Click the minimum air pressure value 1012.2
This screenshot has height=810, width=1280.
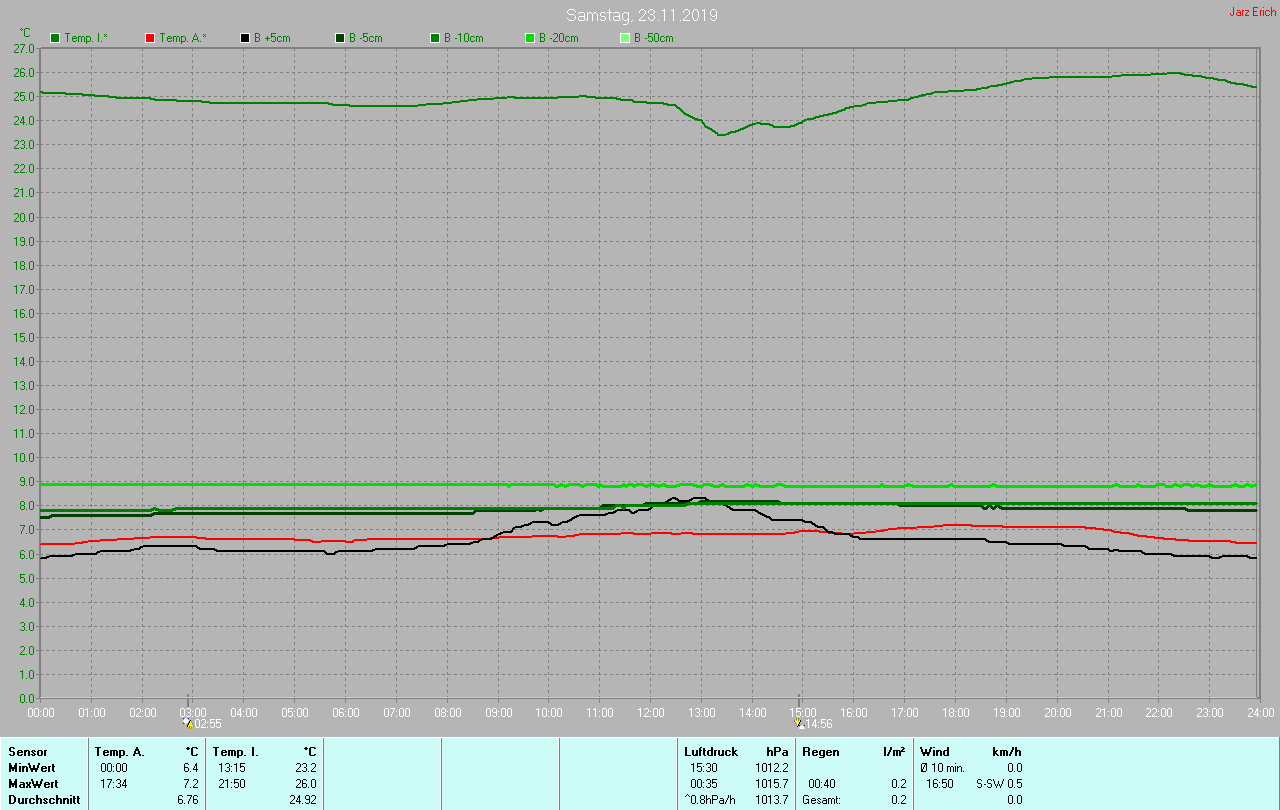[772, 768]
